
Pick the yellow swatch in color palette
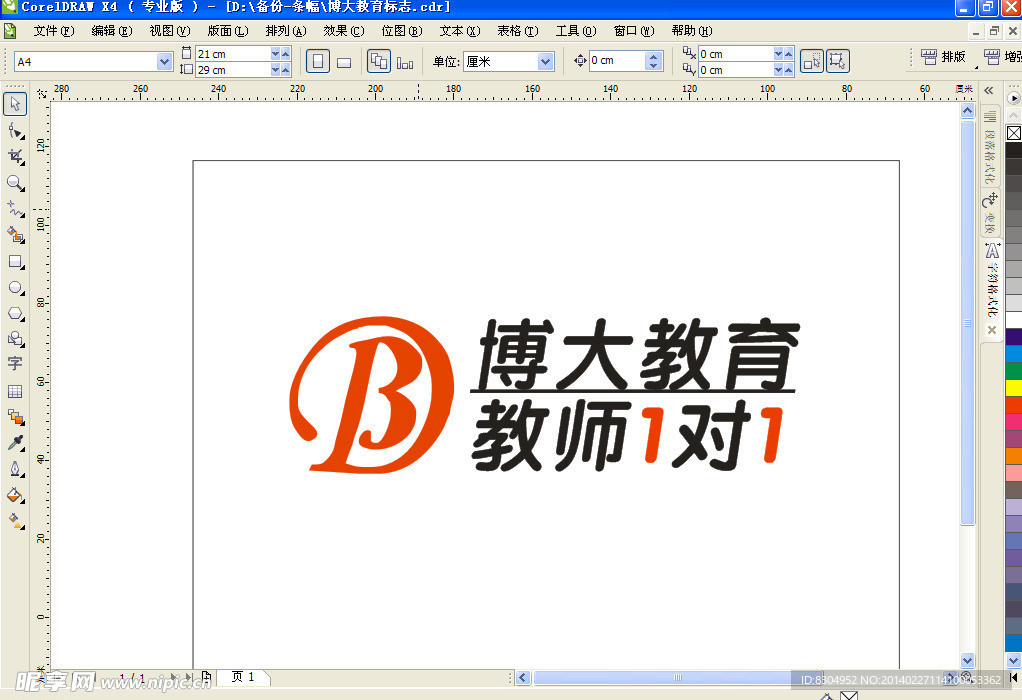(1013, 388)
